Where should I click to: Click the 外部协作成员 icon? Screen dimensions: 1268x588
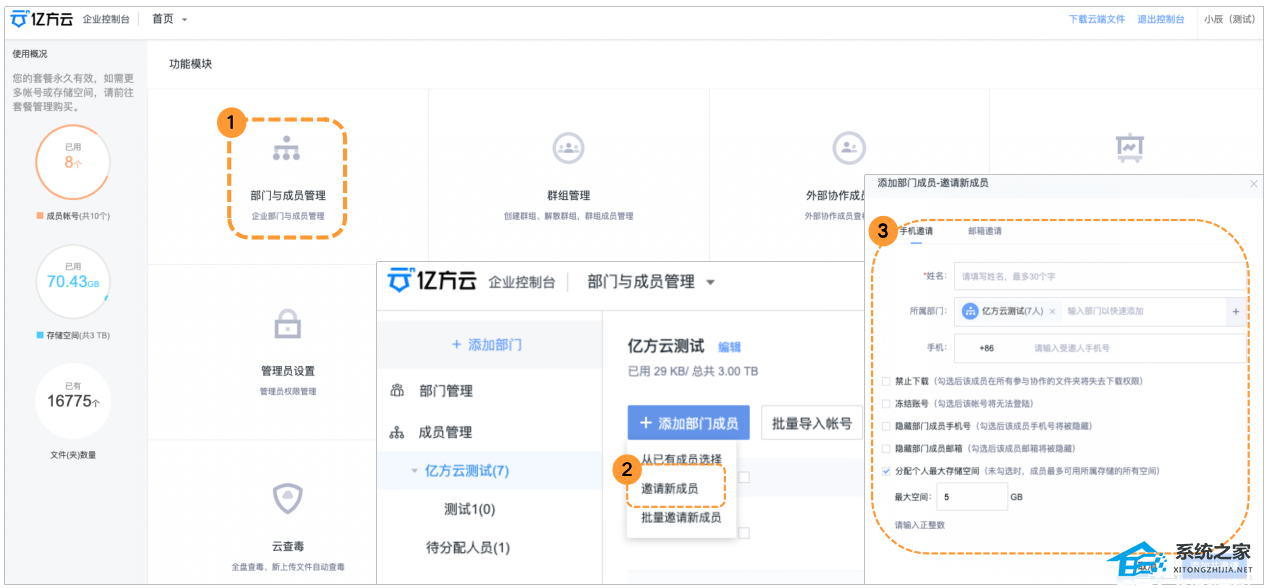(x=848, y=148)
